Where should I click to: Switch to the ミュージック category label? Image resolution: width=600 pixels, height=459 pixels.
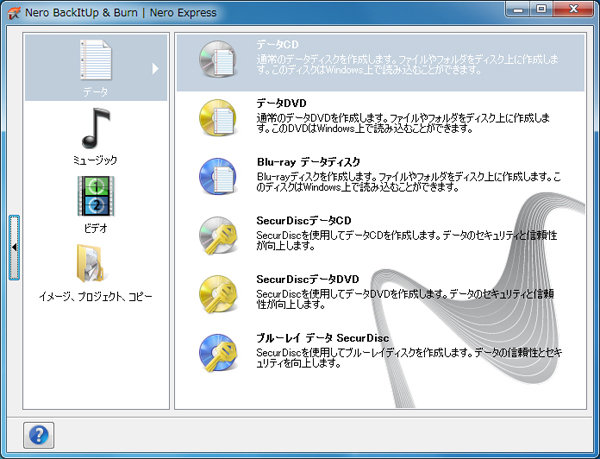pos(95,160)
